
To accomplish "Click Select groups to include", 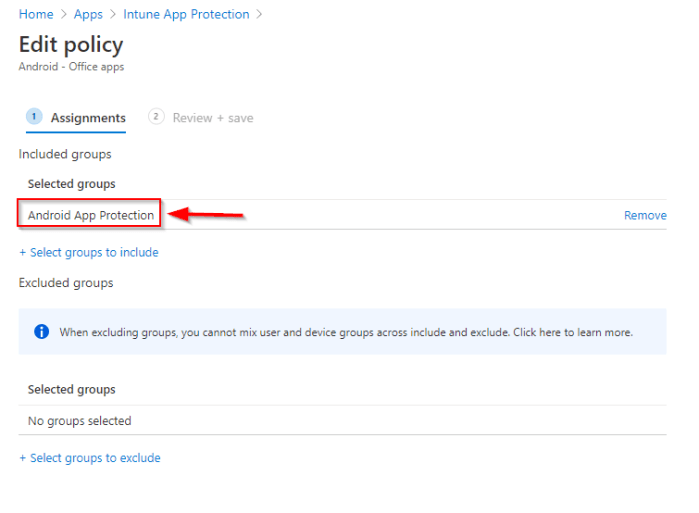I will pyautogui.click(x=88, y=253).
